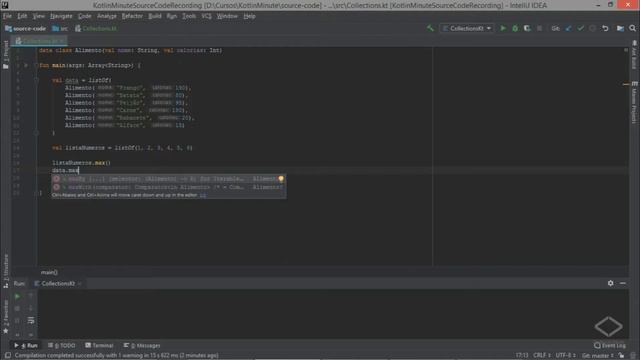Open the Window menu
This screenshot has height=360, width=640.
tap(227, 16)
